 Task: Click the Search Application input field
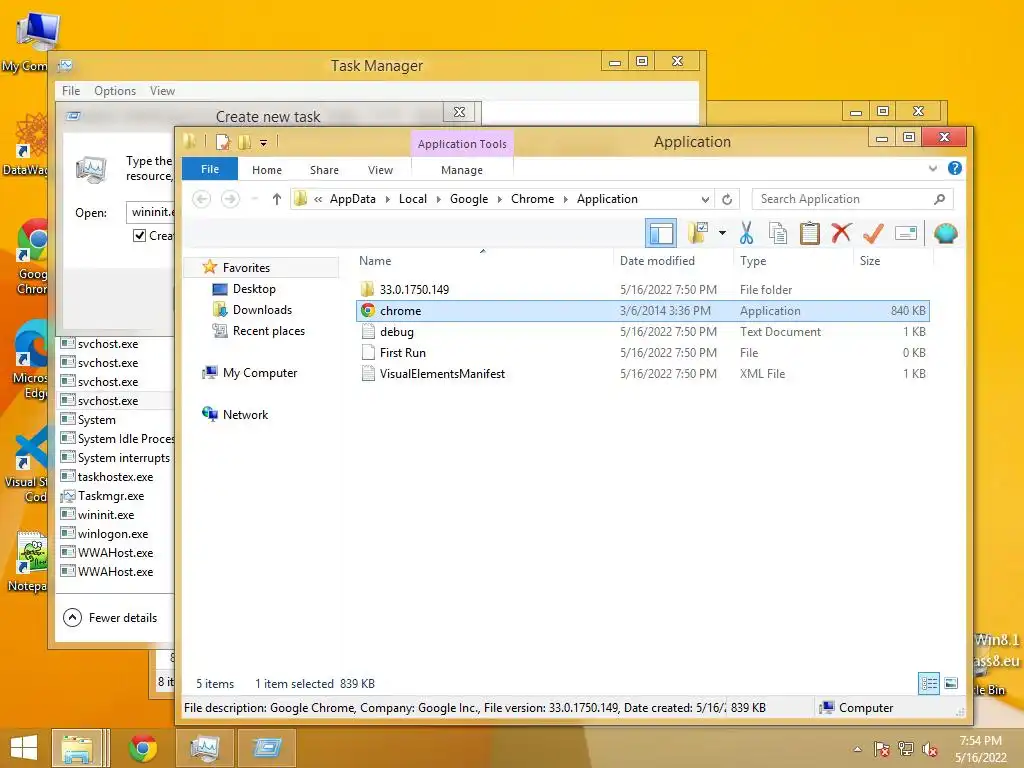click(x=844, y=199)
